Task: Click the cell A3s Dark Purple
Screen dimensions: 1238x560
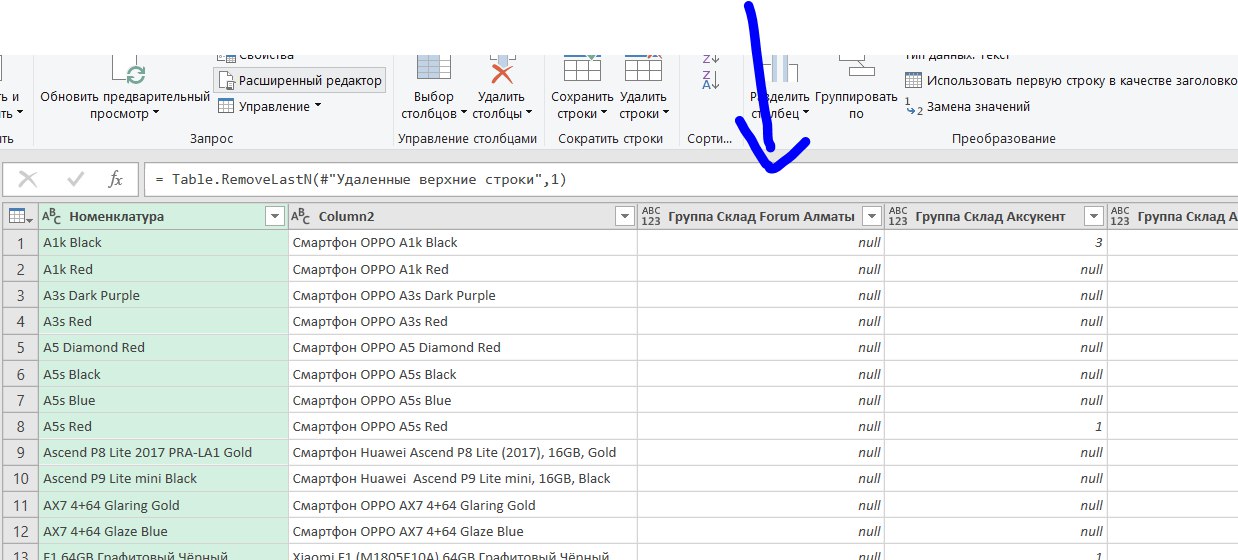Action: (163, 295)
